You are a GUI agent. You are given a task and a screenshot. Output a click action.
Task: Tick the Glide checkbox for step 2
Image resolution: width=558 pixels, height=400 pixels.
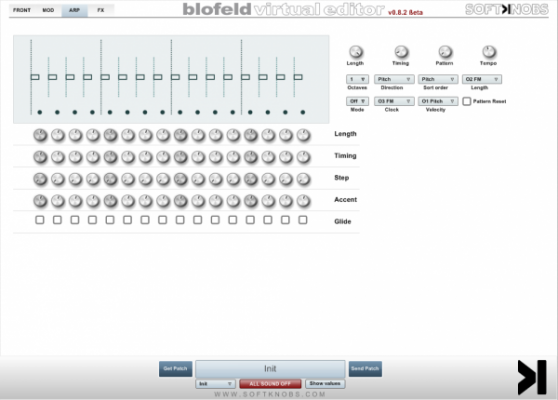point(57,220)
